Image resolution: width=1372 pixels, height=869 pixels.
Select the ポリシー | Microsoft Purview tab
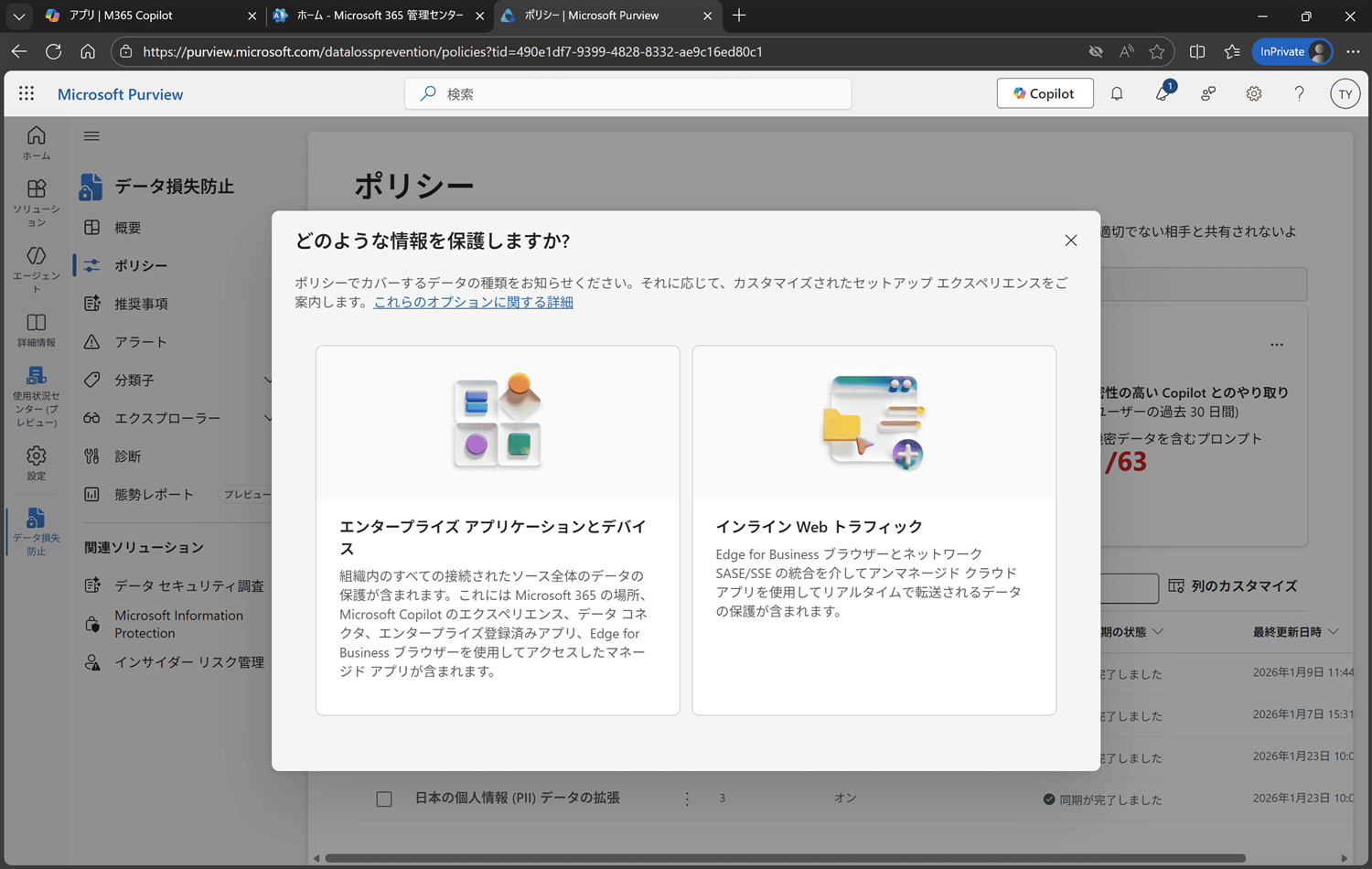606,16
